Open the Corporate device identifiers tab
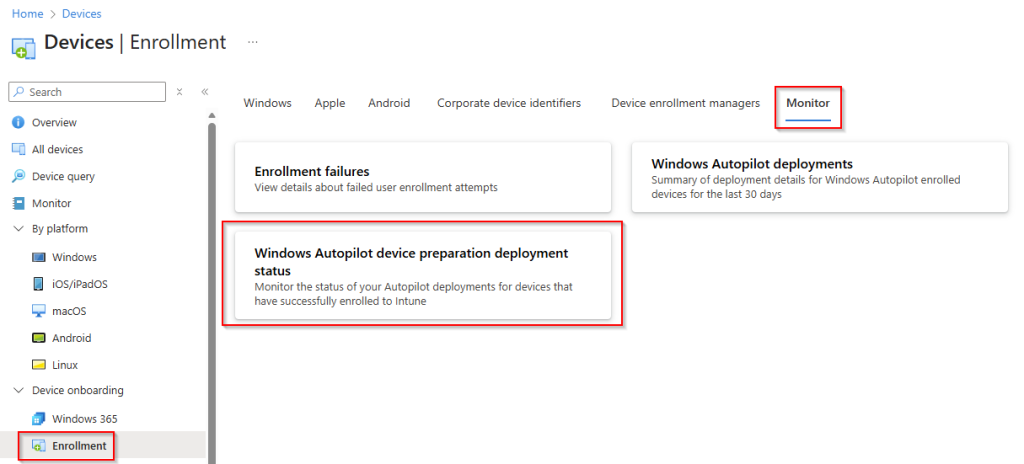This screenshot has height=464, width=1024. [508, 103]
